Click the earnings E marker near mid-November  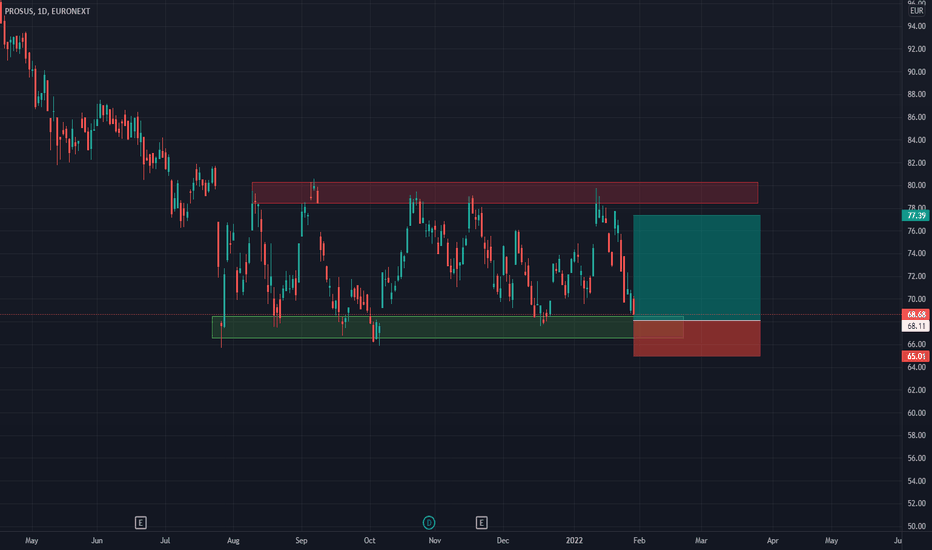click(481, 523)
